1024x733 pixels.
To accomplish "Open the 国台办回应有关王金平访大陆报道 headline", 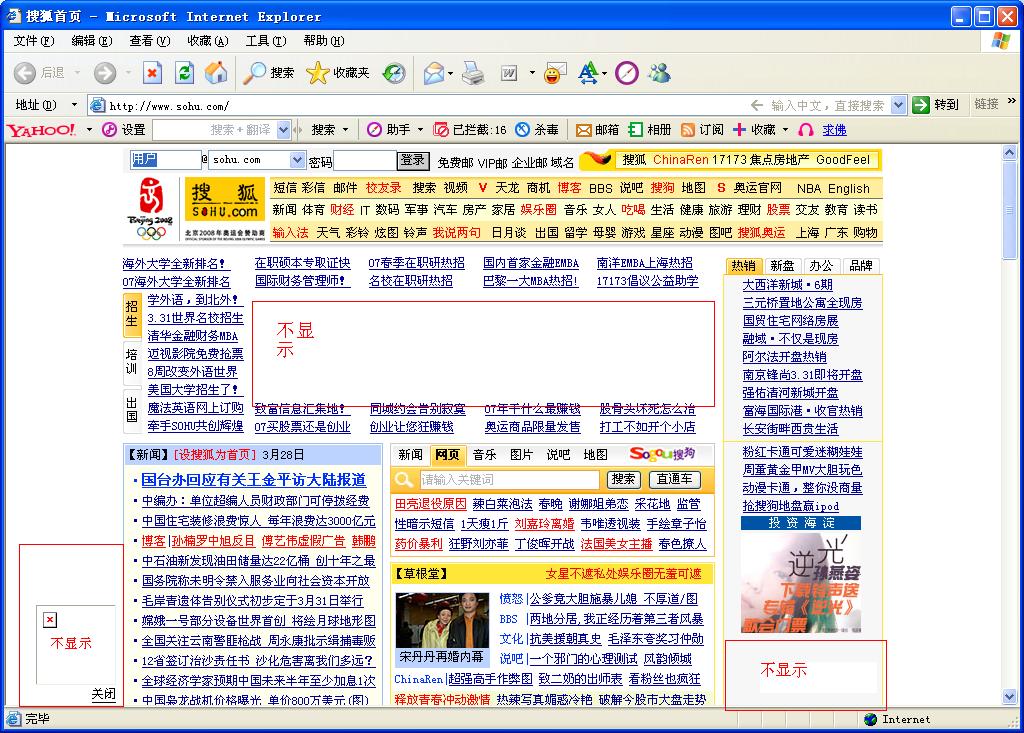I will point(253,480).
